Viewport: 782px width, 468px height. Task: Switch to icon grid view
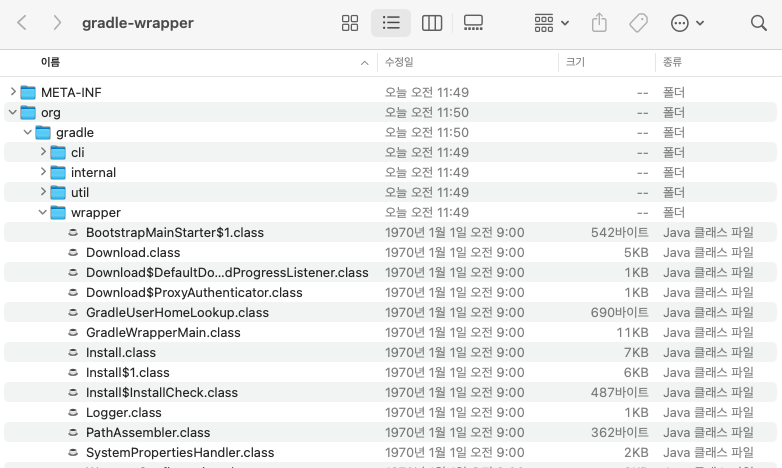click(x=350, y=23)
